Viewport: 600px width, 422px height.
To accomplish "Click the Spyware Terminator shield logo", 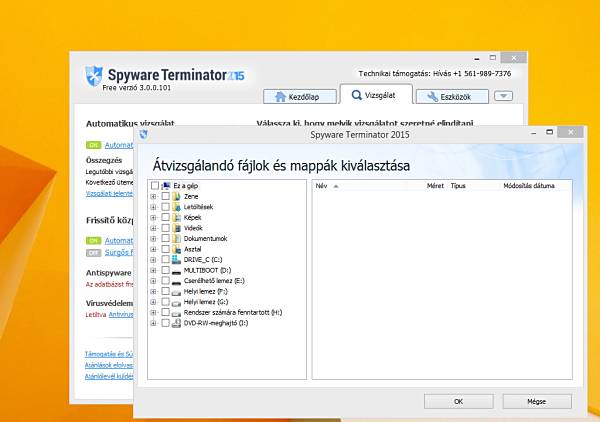I will [94, 76].
